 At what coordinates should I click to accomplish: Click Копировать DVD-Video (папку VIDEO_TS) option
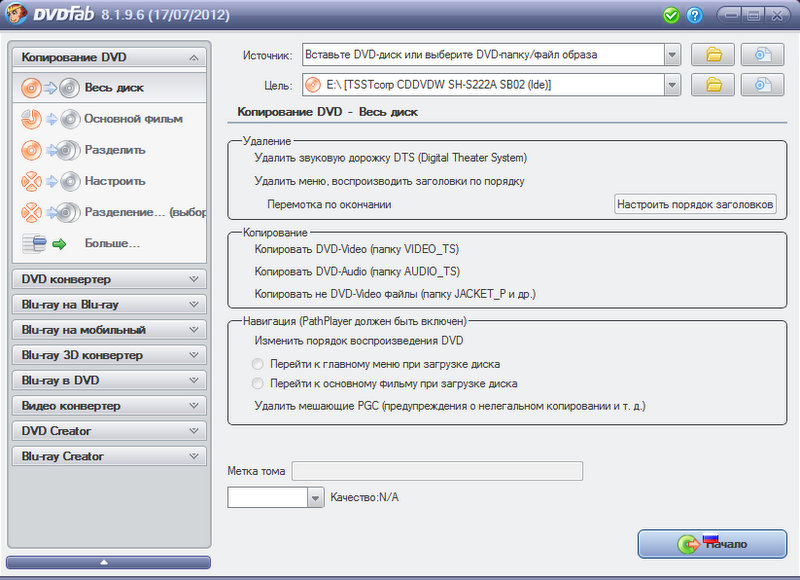(x=357, y=249)
